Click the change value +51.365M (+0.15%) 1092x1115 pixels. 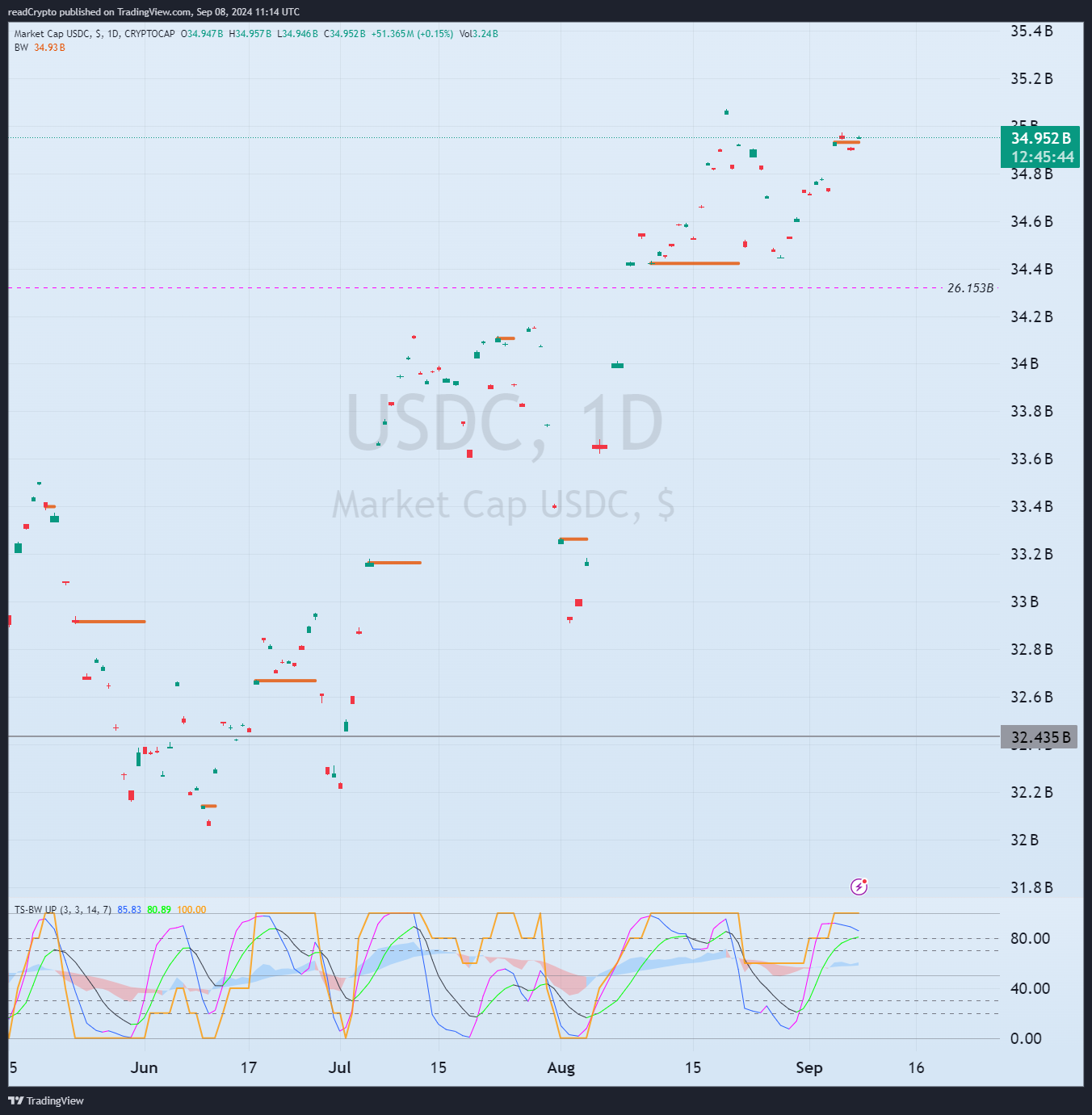[412, 34]
